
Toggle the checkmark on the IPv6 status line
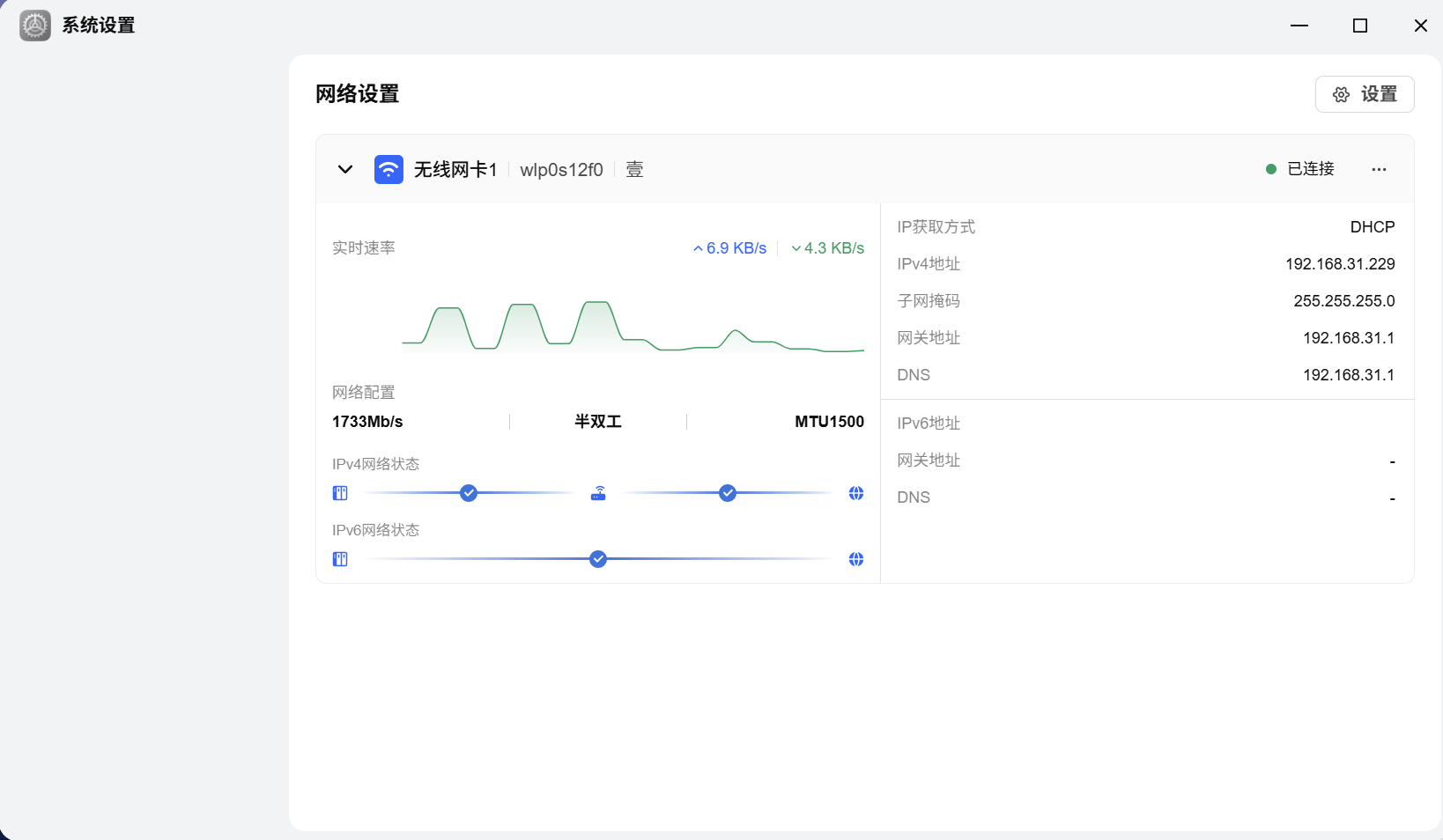point(598,558)
